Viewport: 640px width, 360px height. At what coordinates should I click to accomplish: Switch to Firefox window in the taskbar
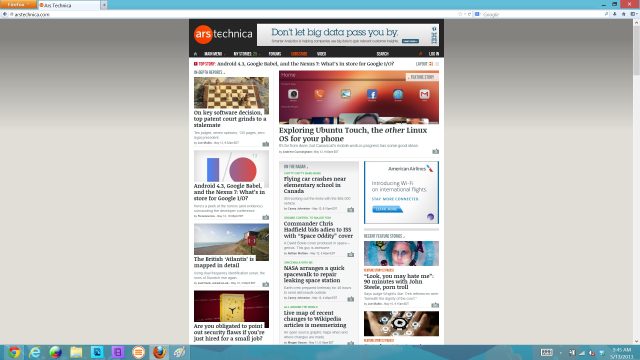(x=159, y=352)
